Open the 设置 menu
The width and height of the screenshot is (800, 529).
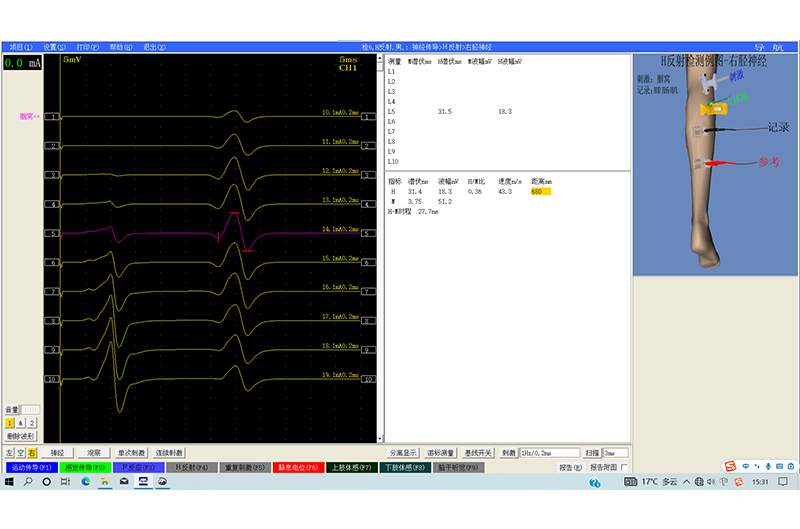[x=54, y=47]
